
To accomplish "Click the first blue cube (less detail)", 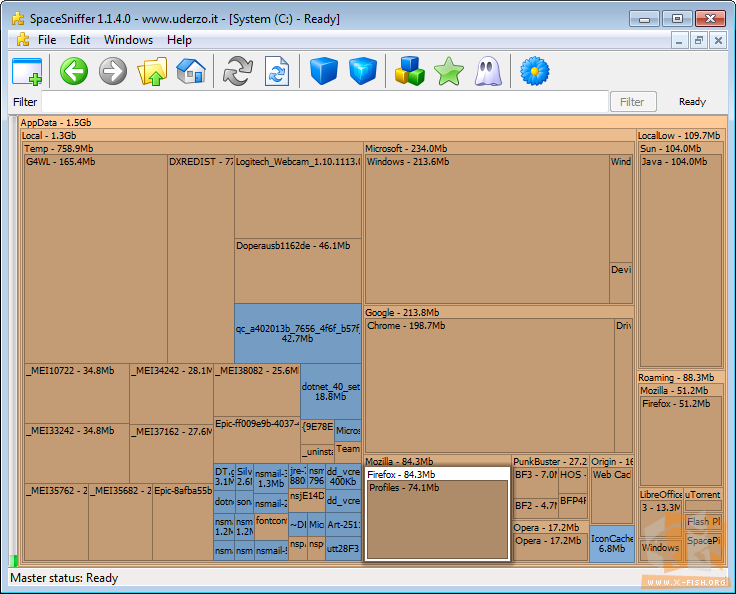I will click(323, 71).
